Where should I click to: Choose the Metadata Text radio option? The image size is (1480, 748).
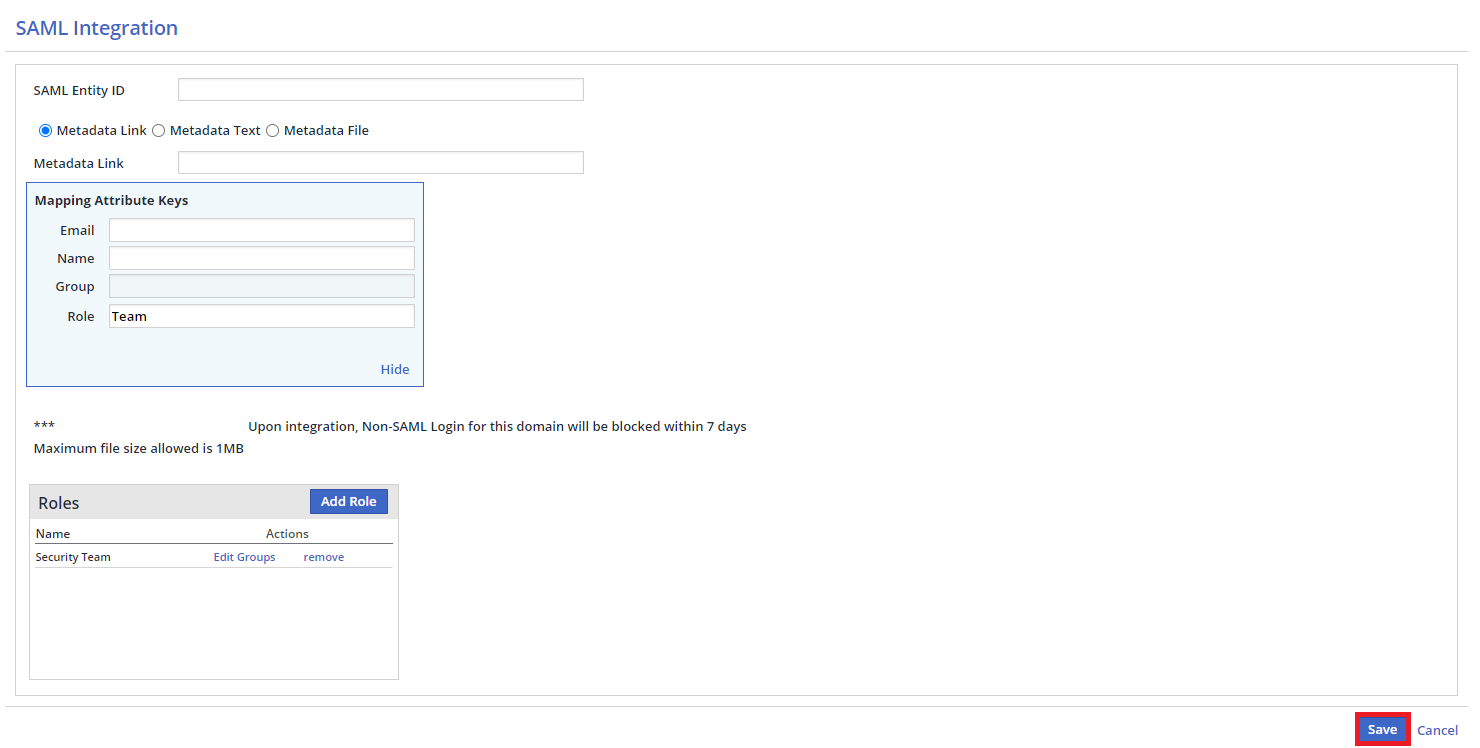159,131
